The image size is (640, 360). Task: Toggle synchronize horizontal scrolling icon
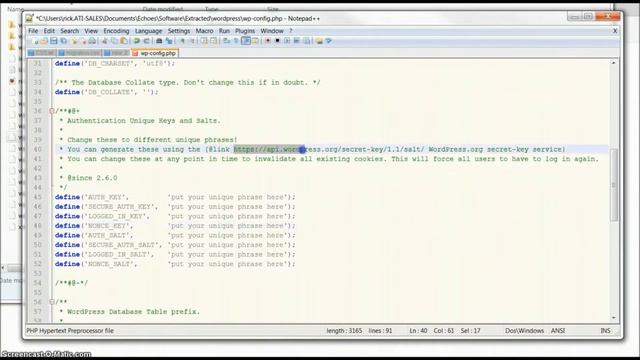pyautogui.click(x=214, y=41)
